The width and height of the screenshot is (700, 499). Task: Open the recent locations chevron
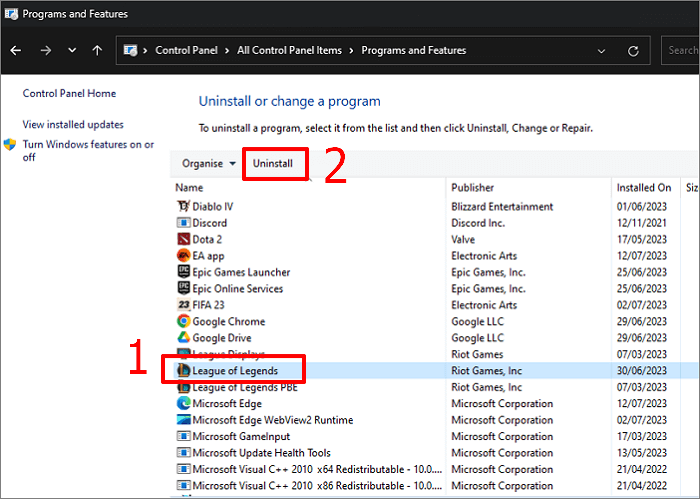72,50
